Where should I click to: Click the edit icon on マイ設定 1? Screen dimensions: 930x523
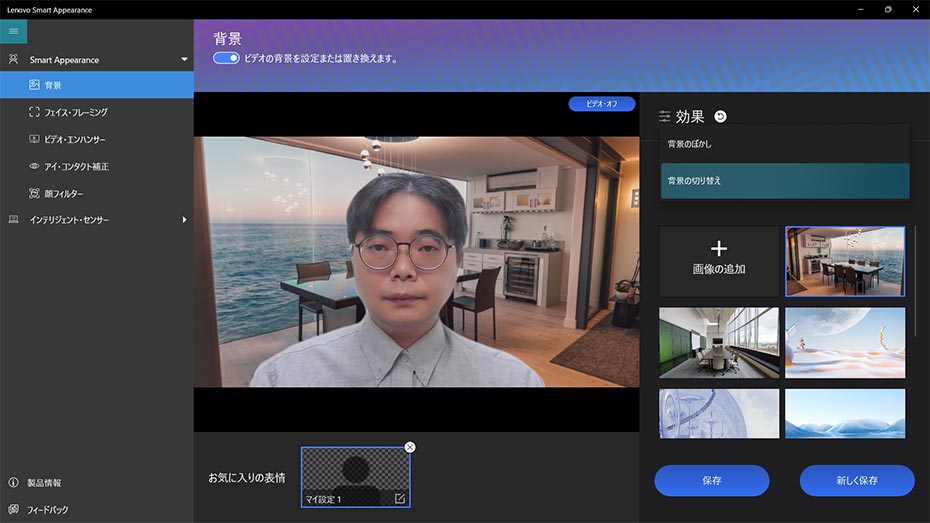tap(400, 498)
